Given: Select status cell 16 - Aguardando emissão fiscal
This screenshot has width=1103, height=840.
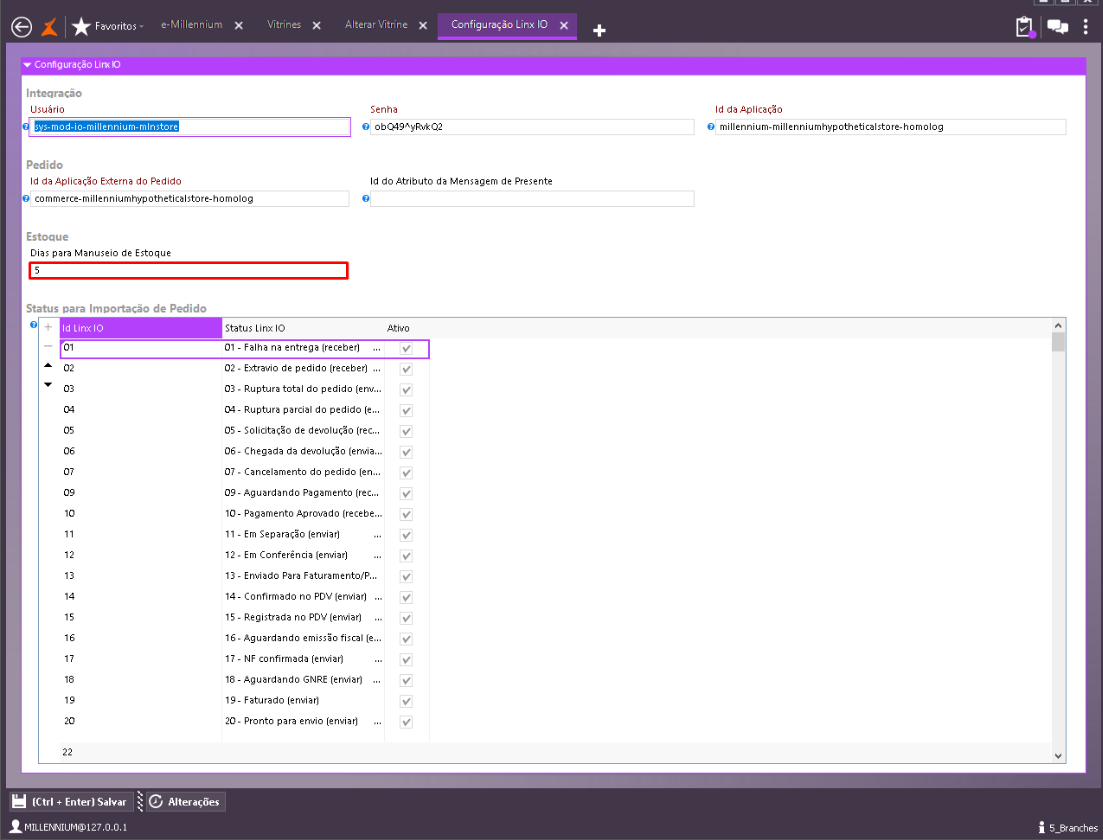Looking at the screenshot, I should point(303,638).
